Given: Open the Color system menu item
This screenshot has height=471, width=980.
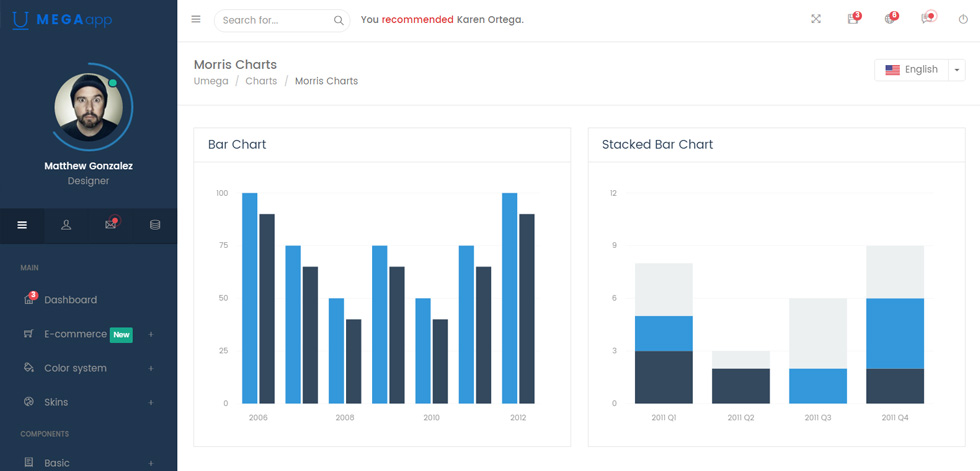Looking at the screenshot, I should click(x=88, y=368).
